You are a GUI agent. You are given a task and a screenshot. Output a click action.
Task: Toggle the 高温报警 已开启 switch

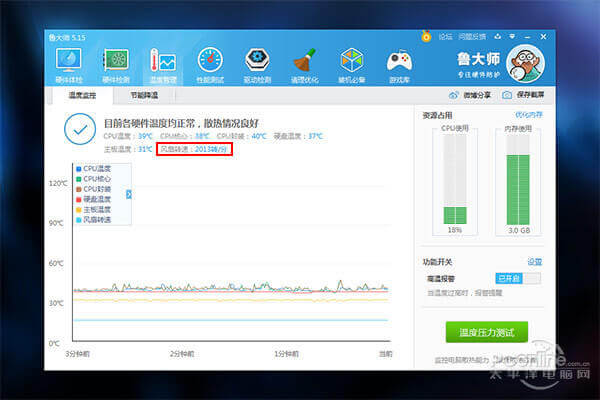[518, 278]
